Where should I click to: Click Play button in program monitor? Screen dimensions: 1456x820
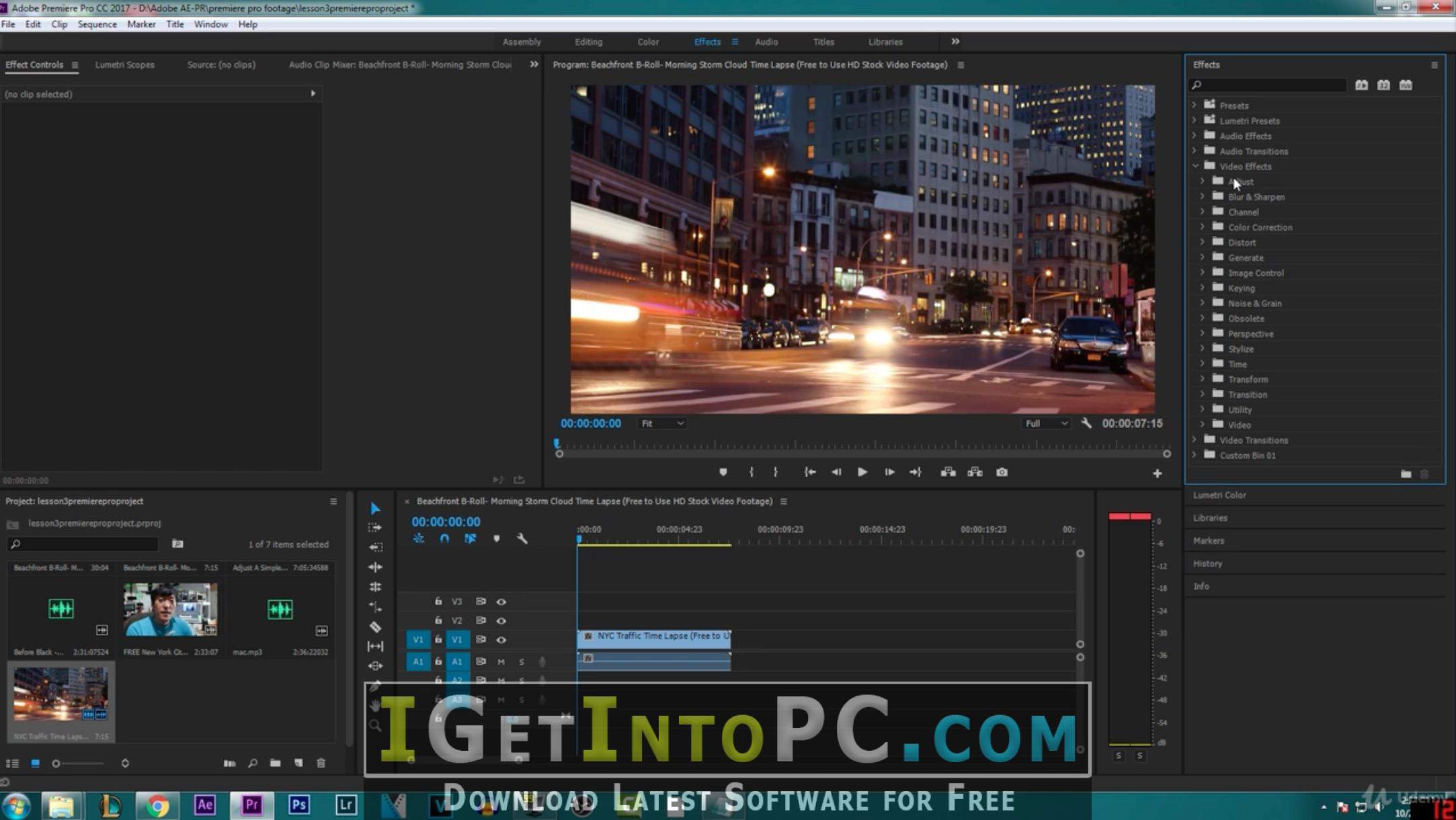861,472
